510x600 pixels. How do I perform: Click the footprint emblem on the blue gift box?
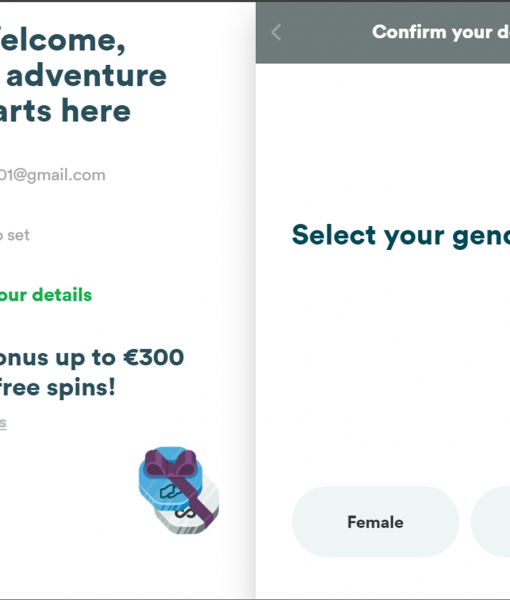171,491
